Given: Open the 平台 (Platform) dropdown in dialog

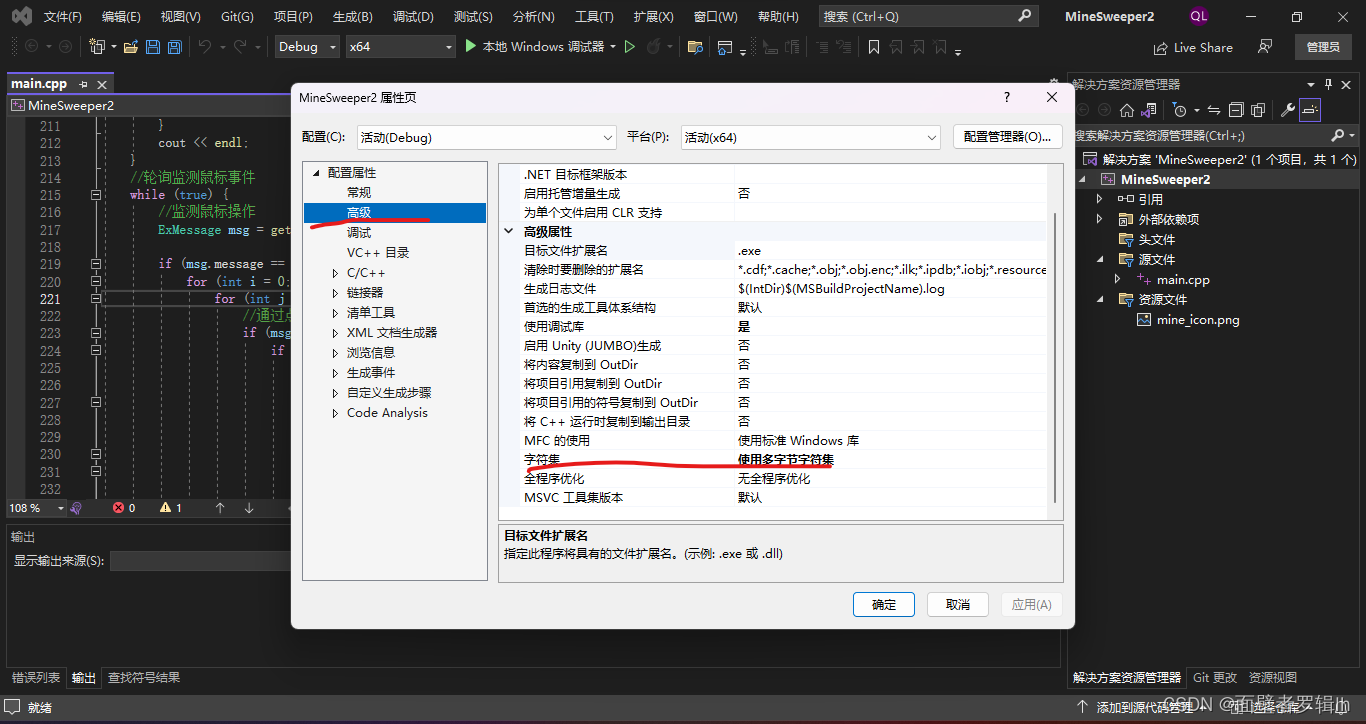Looking at the screenshot, I should coord(811,137).
